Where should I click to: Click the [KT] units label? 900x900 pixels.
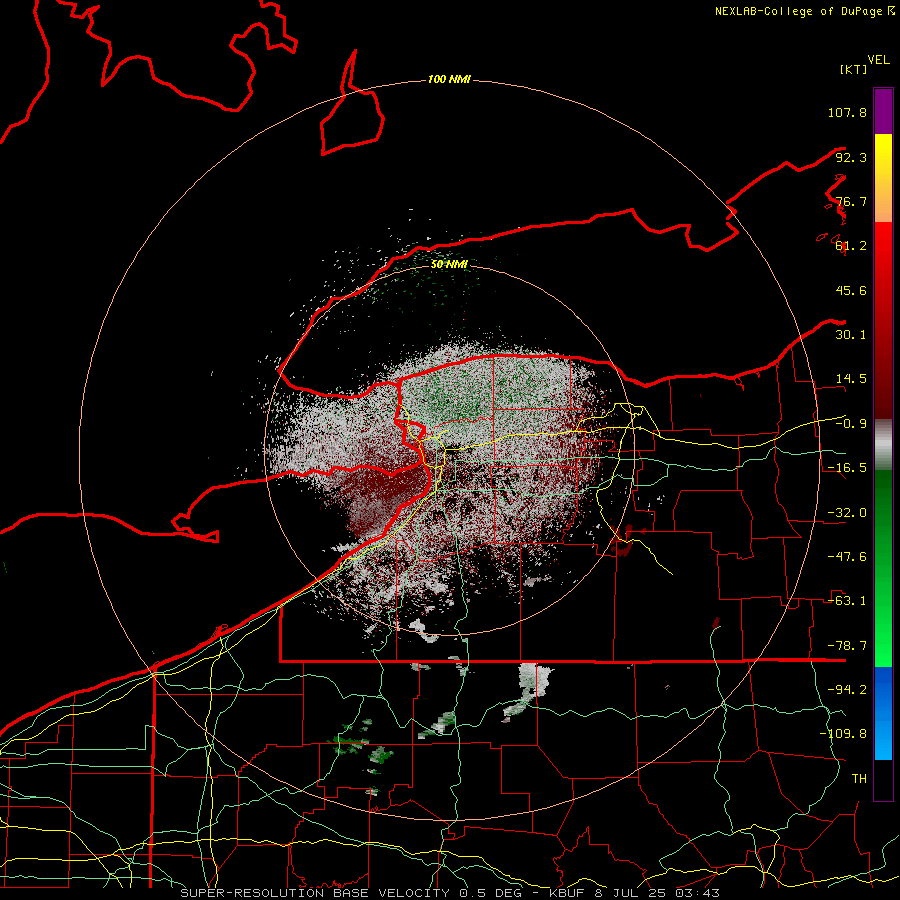pos(854,69)
